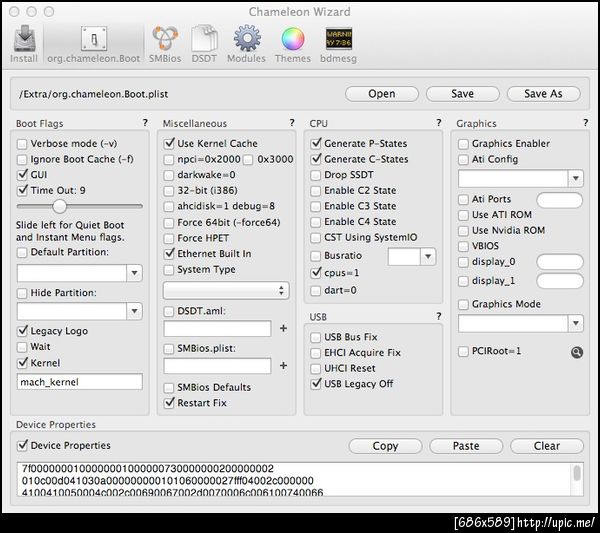Open the Ati Config dropdown arrow

coord(576,178)
